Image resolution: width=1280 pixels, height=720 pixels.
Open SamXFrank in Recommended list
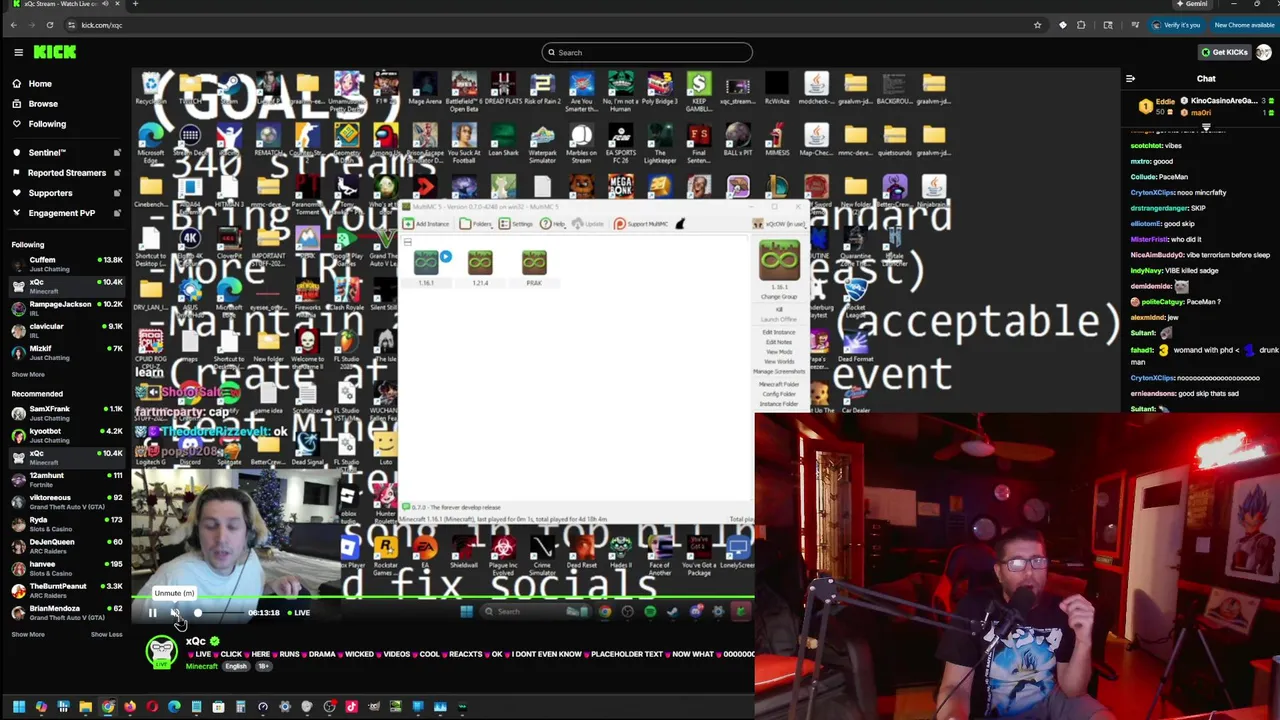[66, 413]
